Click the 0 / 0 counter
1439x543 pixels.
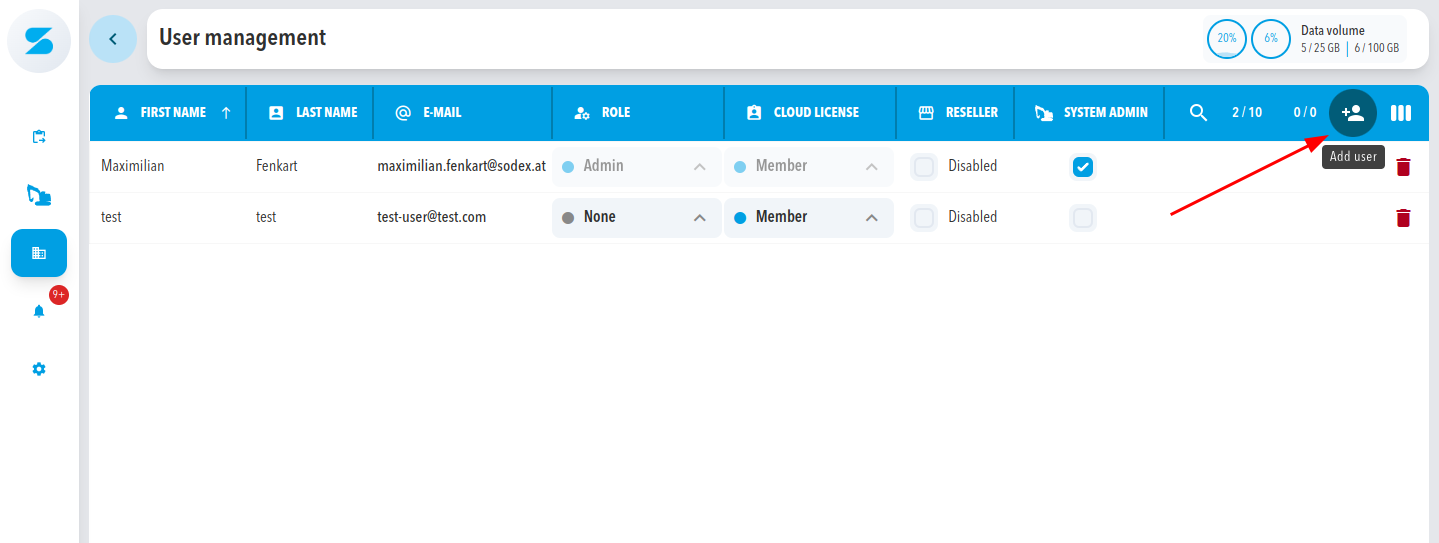(x=1305, y=113)
